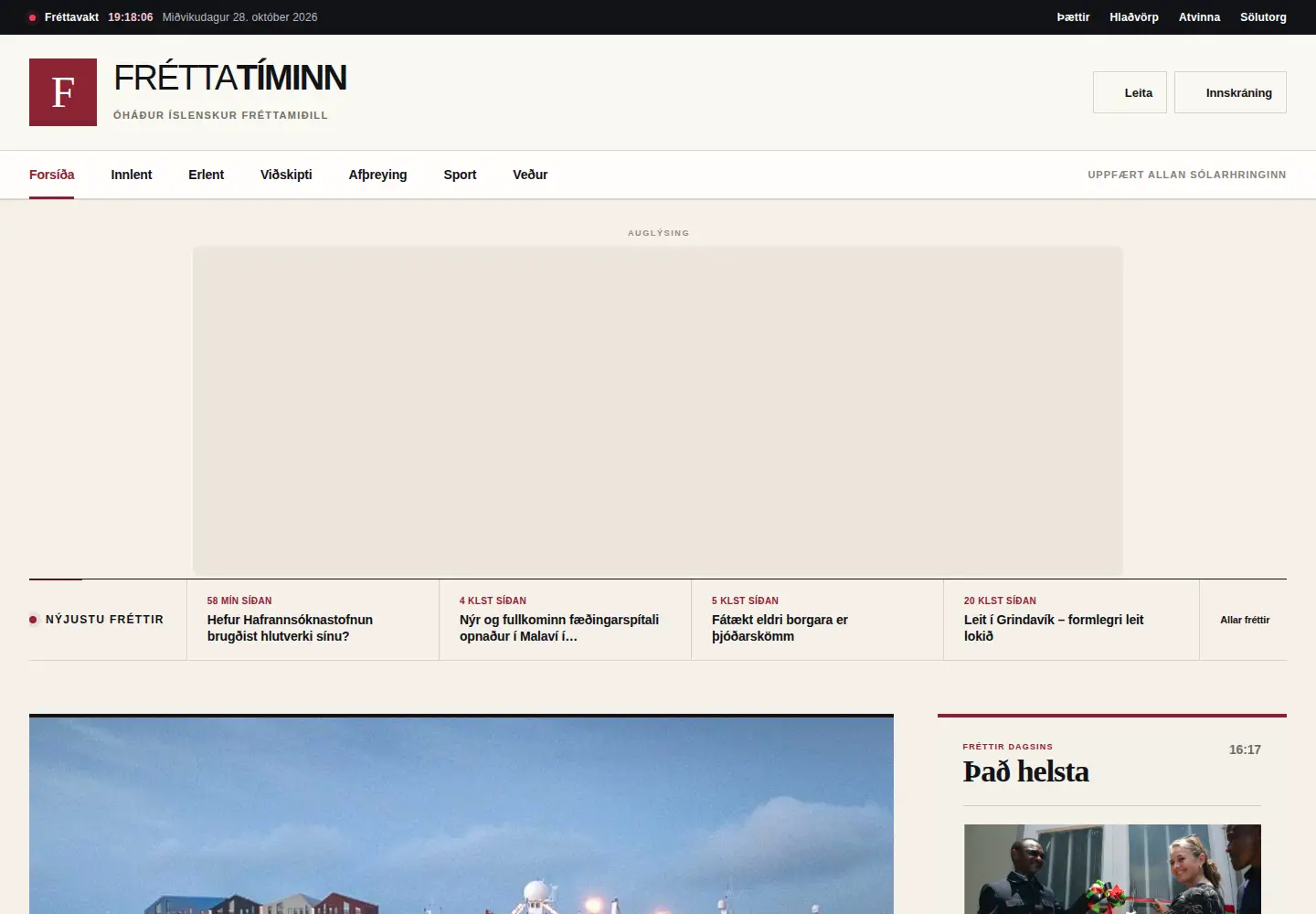Click the 58 mín síðan timestamp
Image resolution: width=1316 pixels, height=914 pixels.
239,600
